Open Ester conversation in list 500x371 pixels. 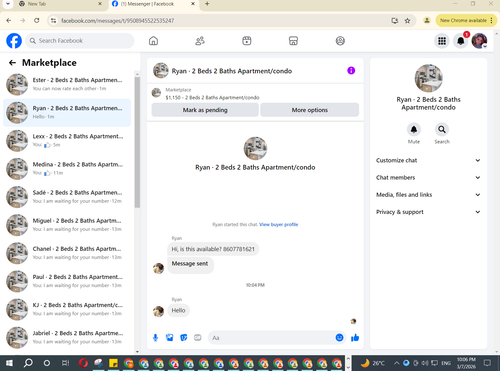pos(67,84)
